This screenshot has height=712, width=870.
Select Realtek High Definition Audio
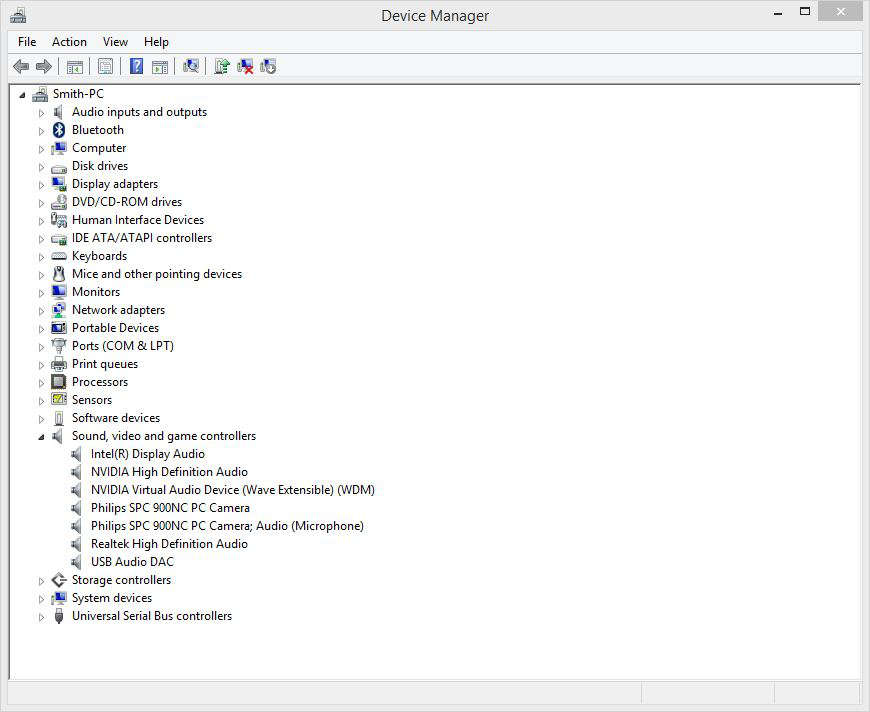pyautogui.click(x=169, y=544)
